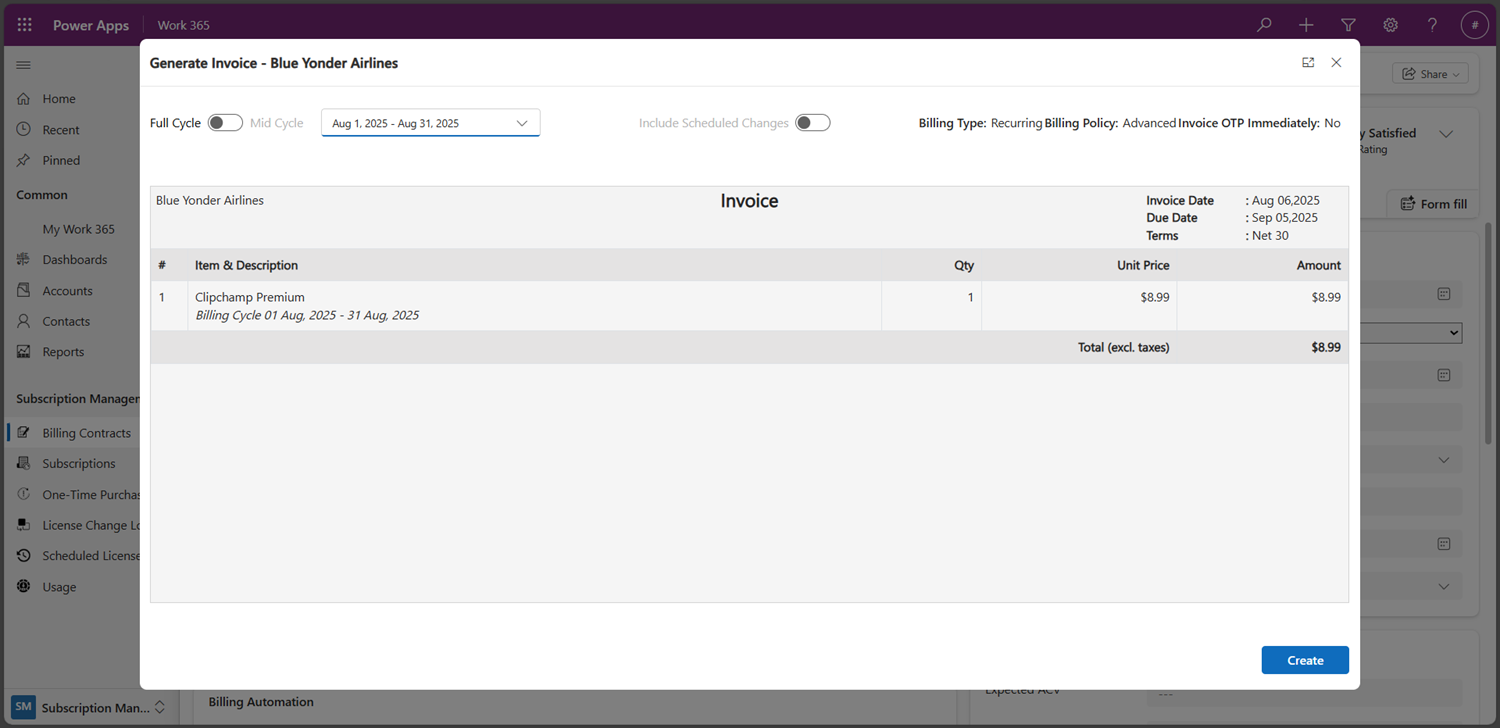Click the Scheduled License icon in sidebar

(x=24, y=555)
